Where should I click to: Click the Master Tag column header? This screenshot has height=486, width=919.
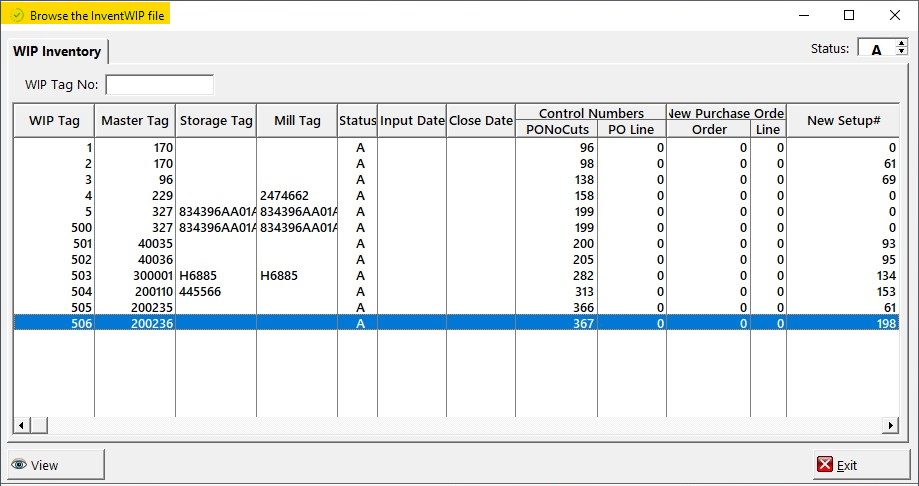coord(135,121)
